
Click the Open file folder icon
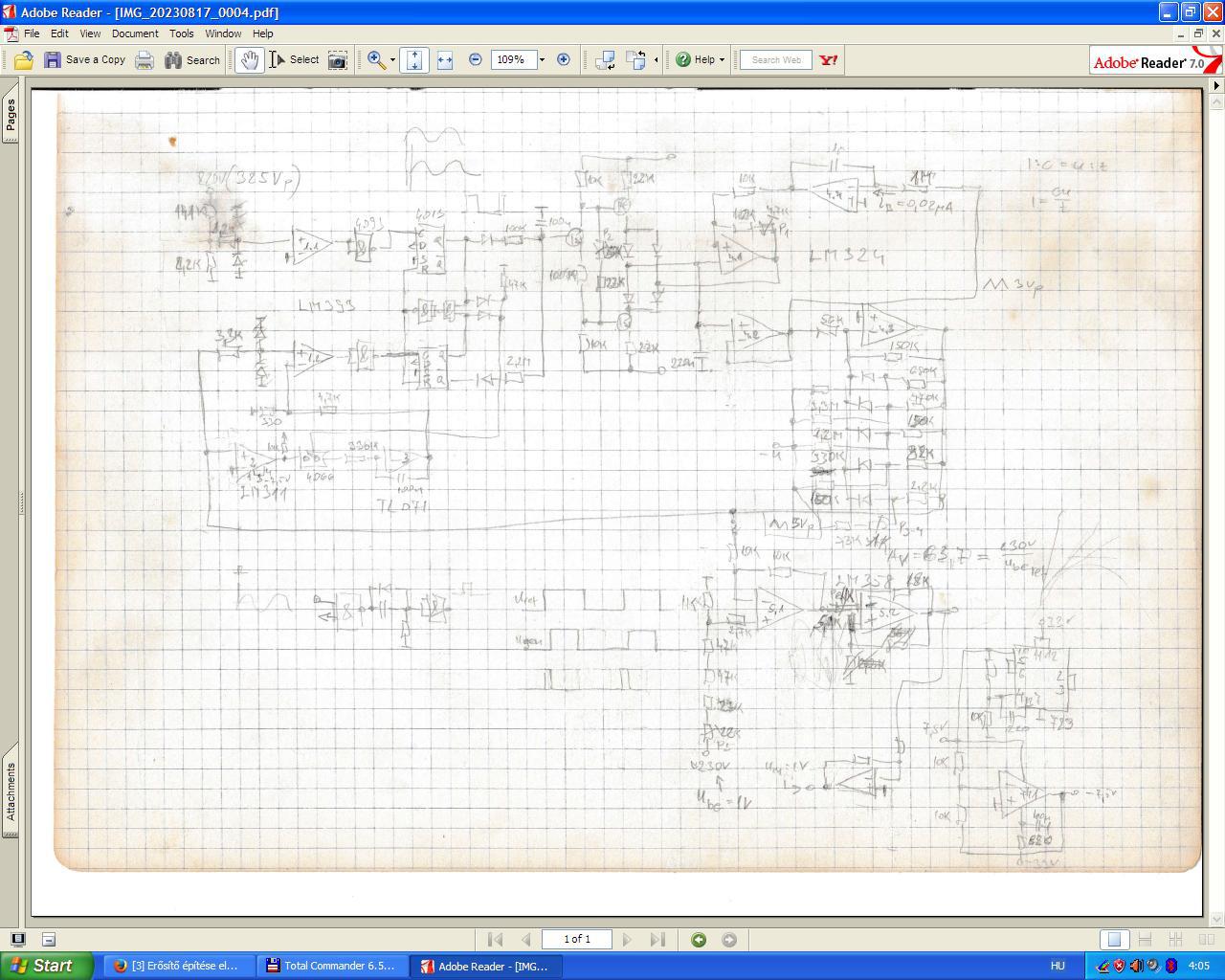pyautogui.click(x=23, y=59)
